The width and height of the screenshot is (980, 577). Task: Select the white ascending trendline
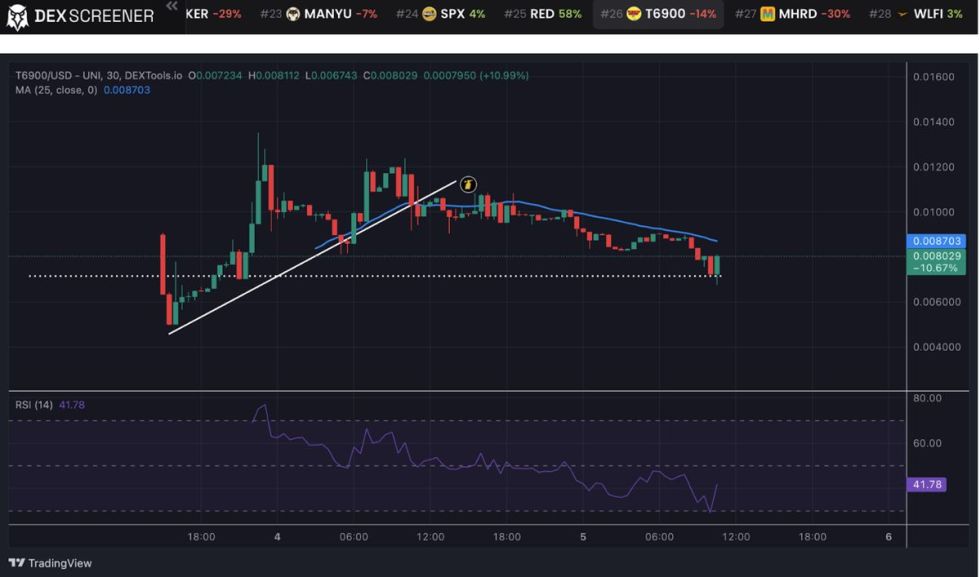click(312, 258)
